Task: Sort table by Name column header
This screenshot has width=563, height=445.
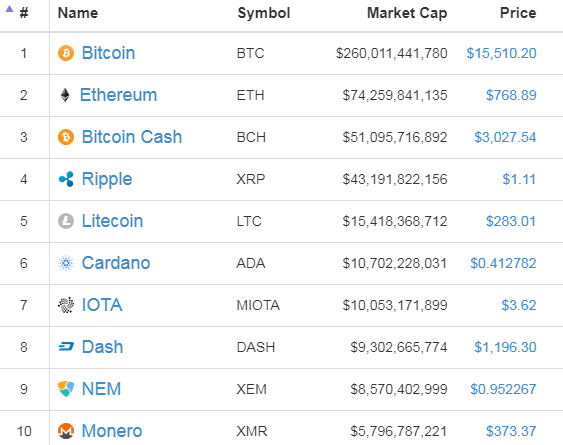Action: 78,13
